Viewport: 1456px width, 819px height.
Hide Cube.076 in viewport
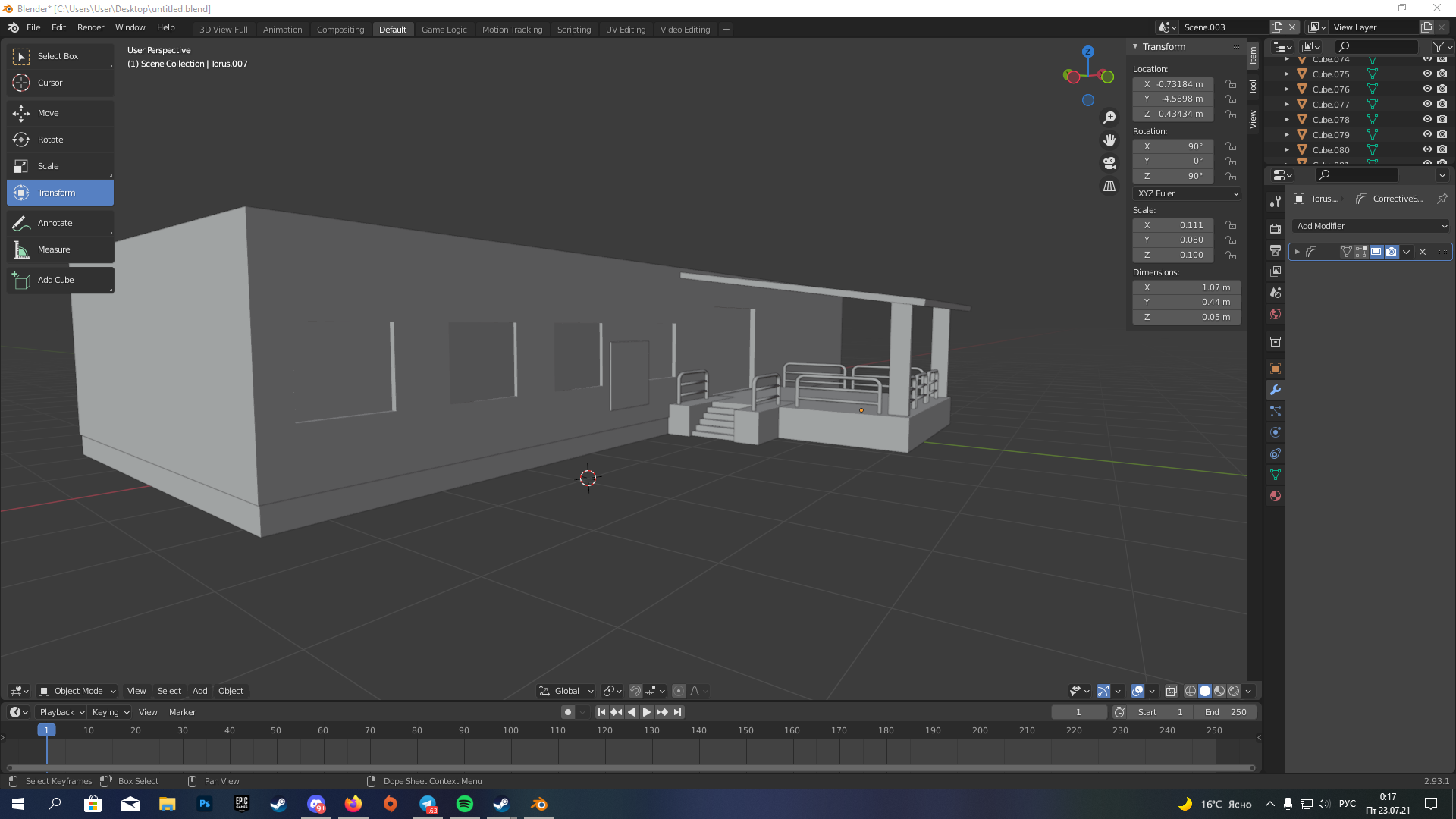click(x=1426, y=89)
